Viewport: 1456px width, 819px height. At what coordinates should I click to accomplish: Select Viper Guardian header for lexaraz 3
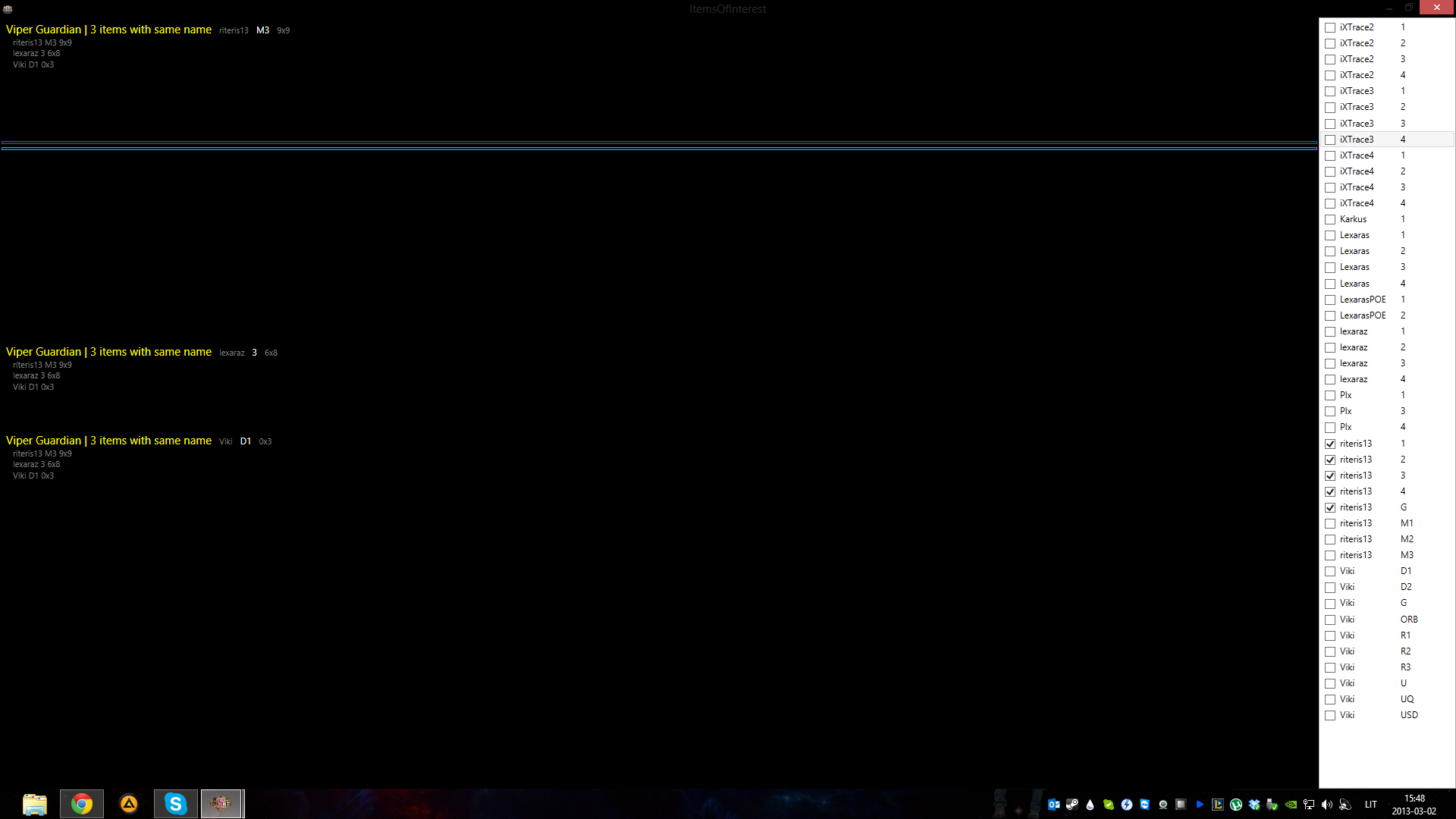click(x=108, y=352)
